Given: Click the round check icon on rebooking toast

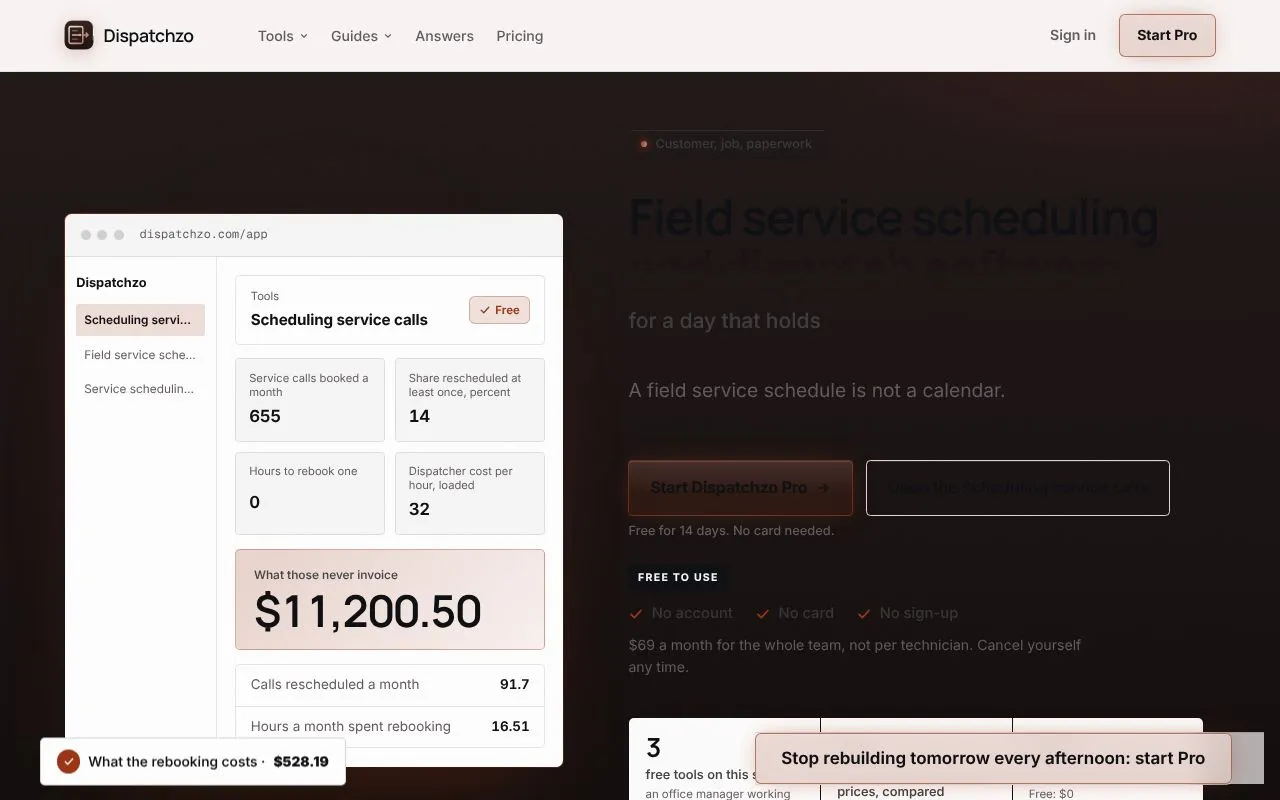Looking at the screenshot, I should click(x=68, y=762).
